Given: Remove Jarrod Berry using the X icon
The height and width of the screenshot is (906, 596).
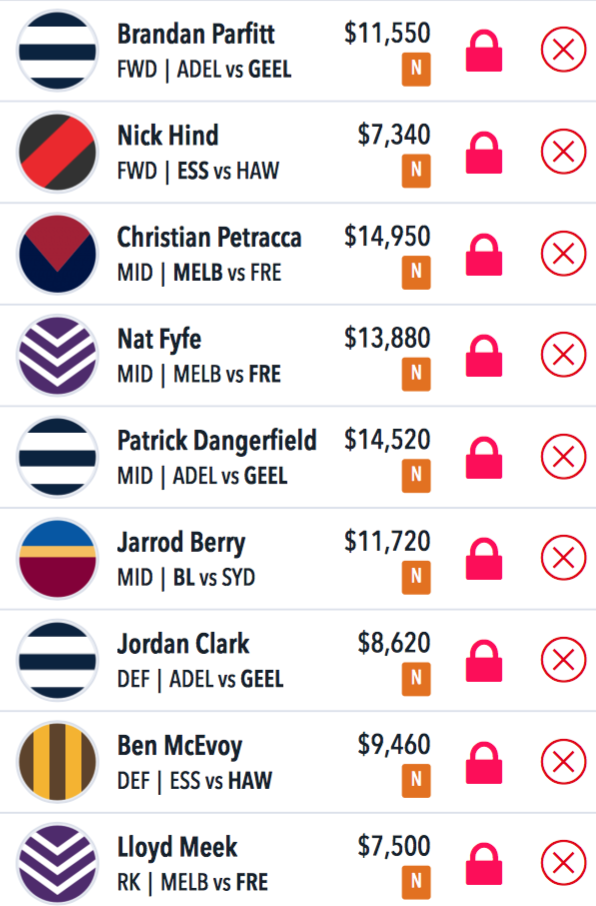Looking at the screenshot, I should [564, 558].
